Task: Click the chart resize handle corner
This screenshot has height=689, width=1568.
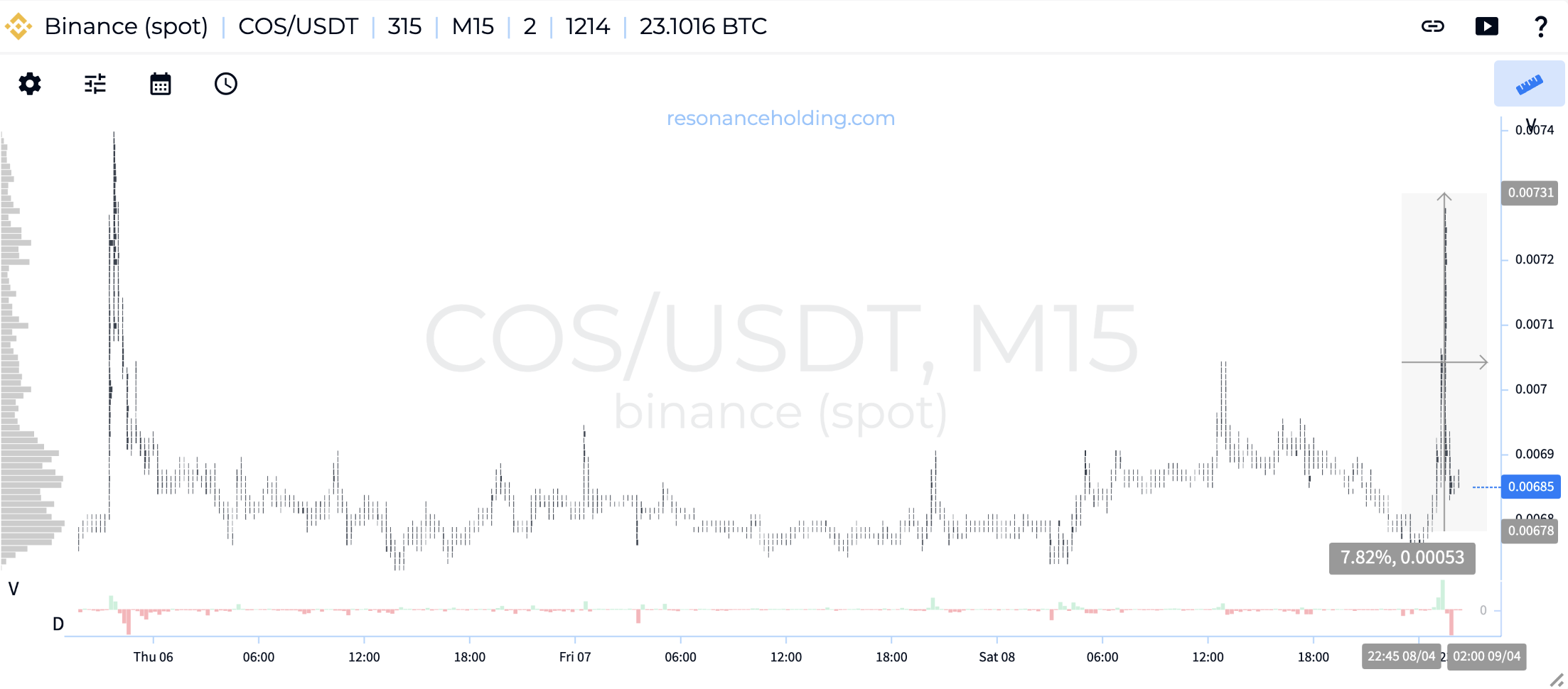Action: pyautogui.click(x=1556, y=680)
